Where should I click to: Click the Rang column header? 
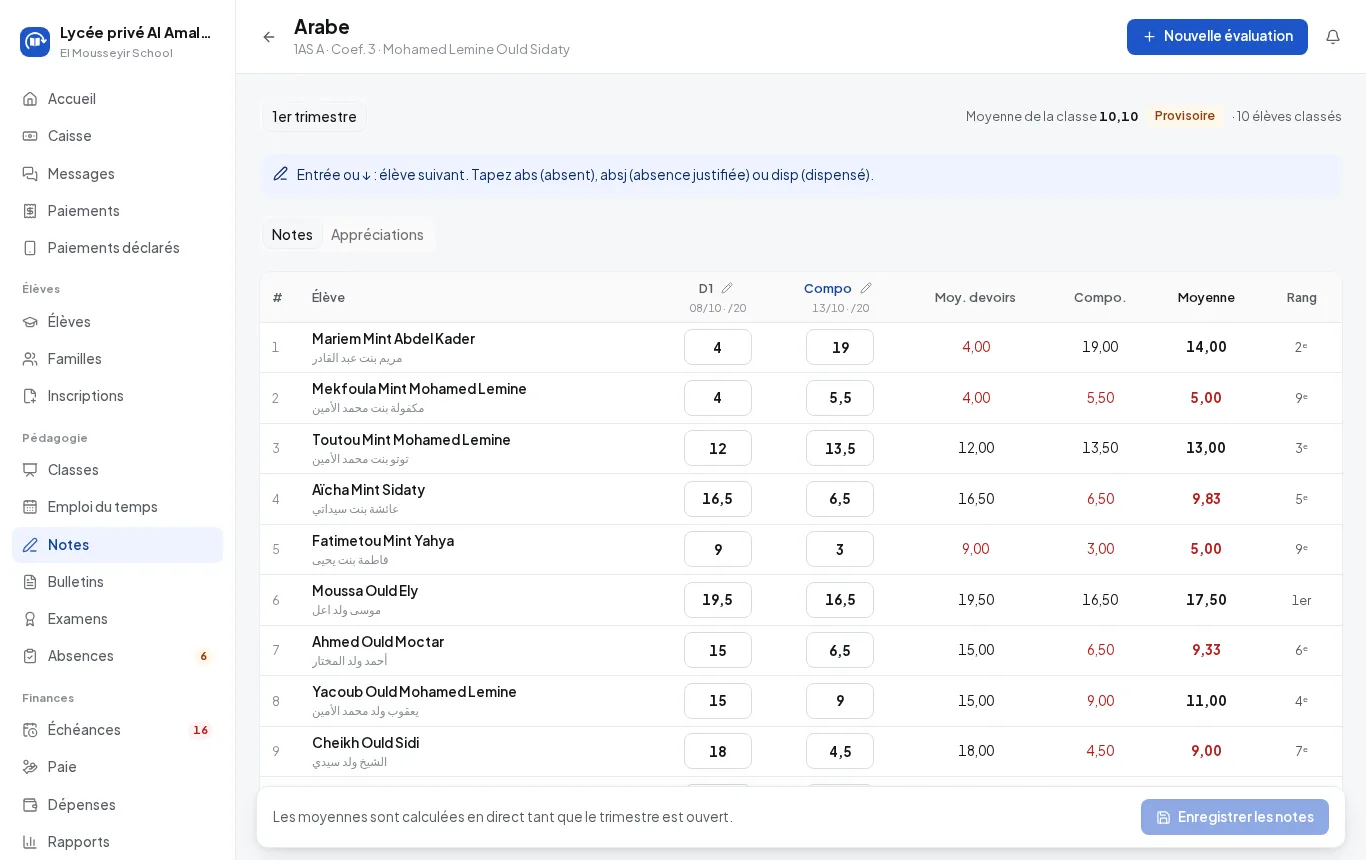coord(1302,298)
